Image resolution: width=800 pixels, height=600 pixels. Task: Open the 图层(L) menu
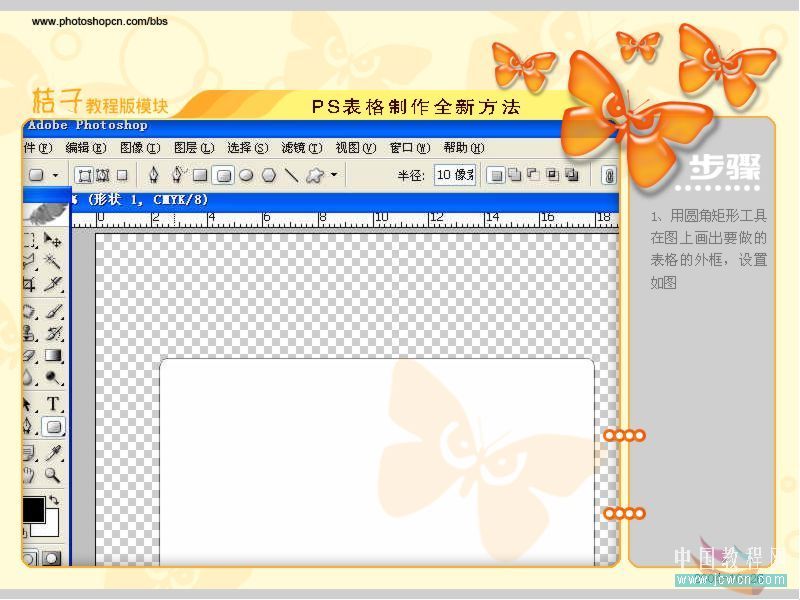(194, 148)
